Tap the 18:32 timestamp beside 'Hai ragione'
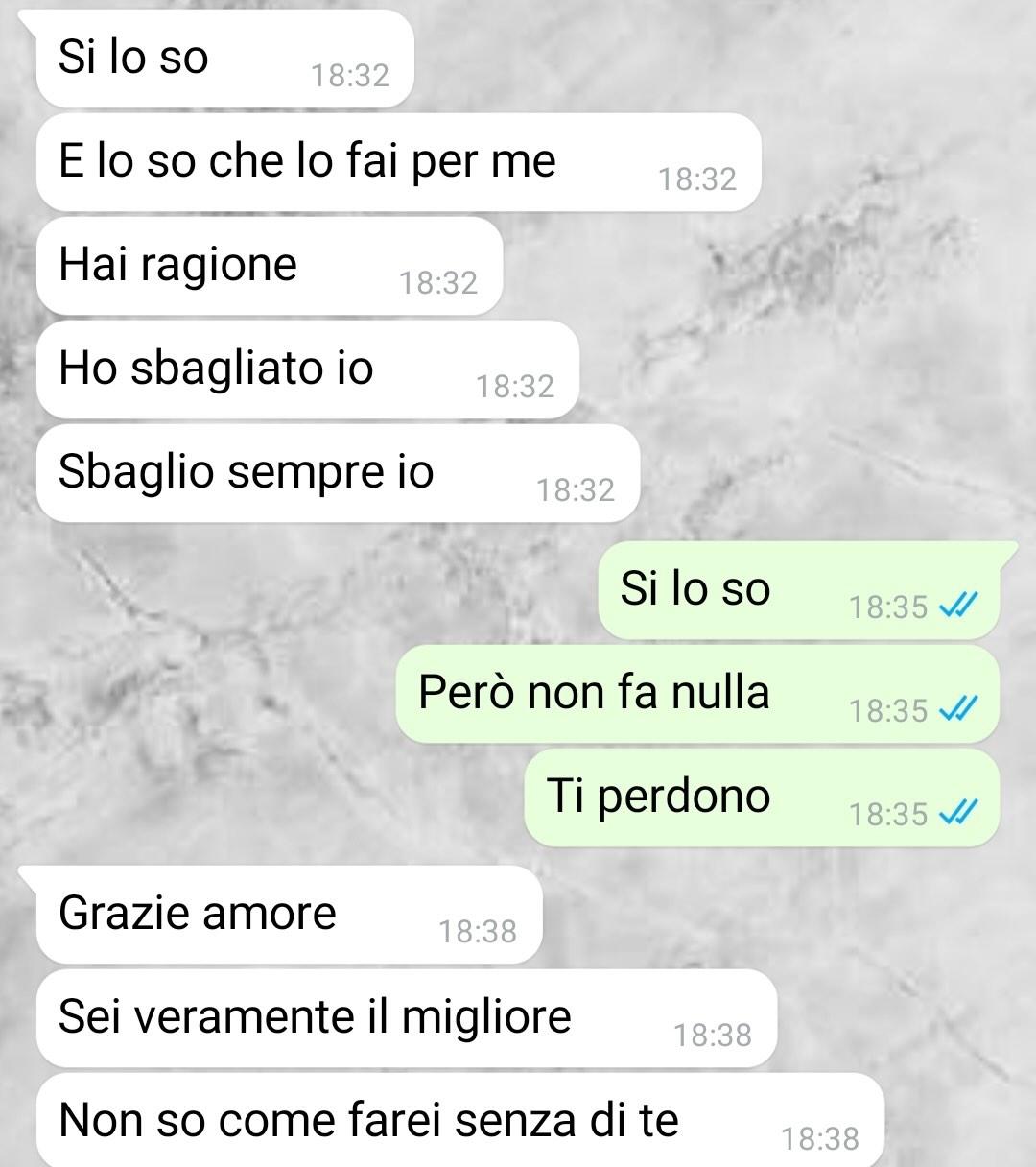Screen dimensions: 1036x1167 (x=438, y=282)
